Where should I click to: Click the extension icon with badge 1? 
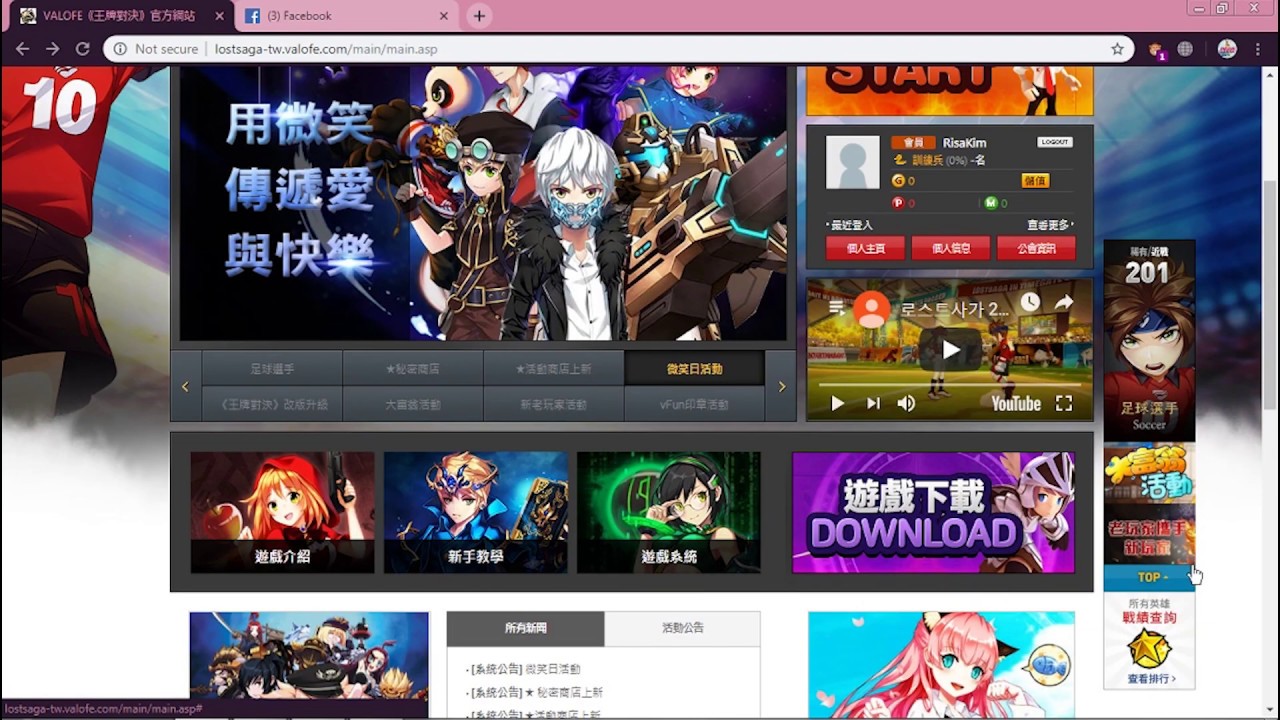1156,49
